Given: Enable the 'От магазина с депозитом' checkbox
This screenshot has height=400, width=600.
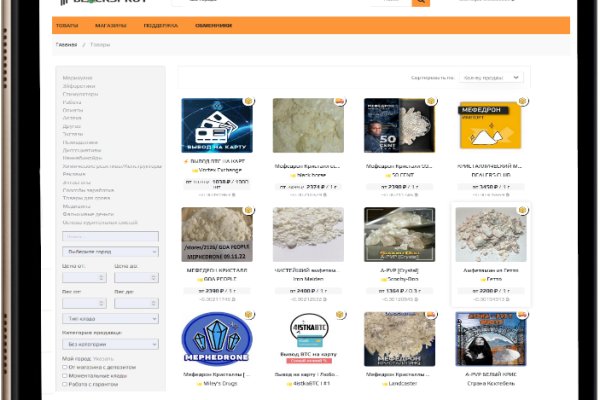Looking at the screenshot, I should [x=65, y=367].
